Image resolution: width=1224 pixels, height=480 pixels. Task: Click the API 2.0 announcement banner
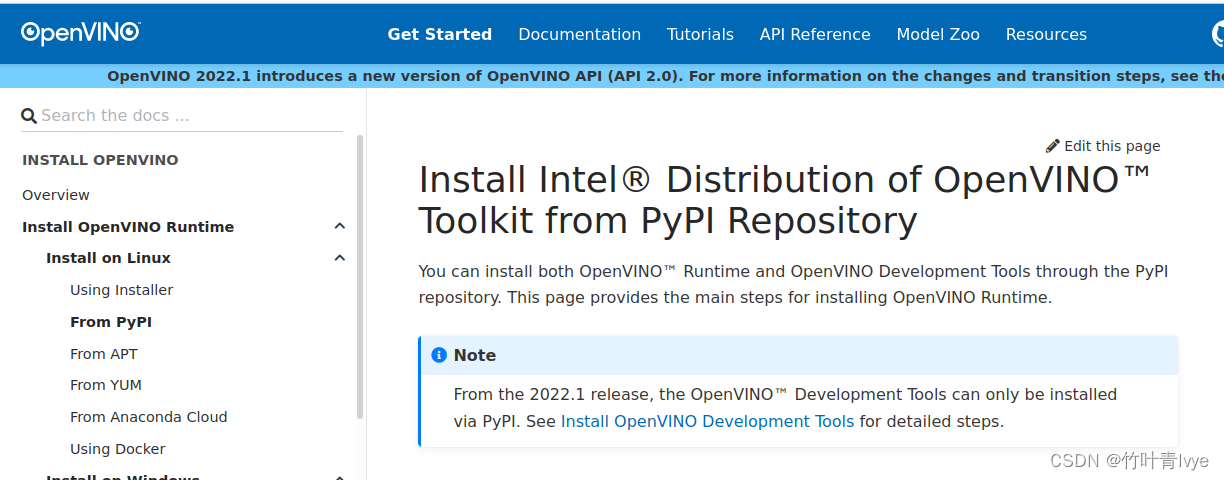612,76
